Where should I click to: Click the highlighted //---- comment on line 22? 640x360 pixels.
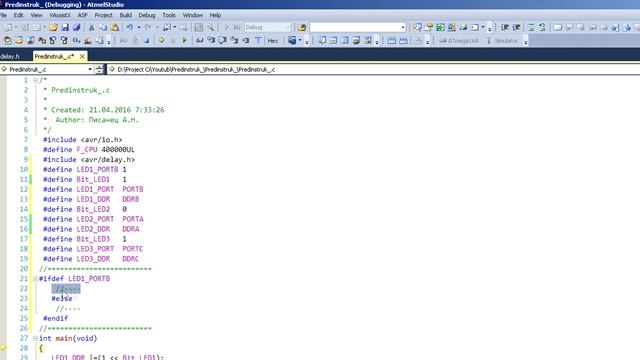[66, 289]
